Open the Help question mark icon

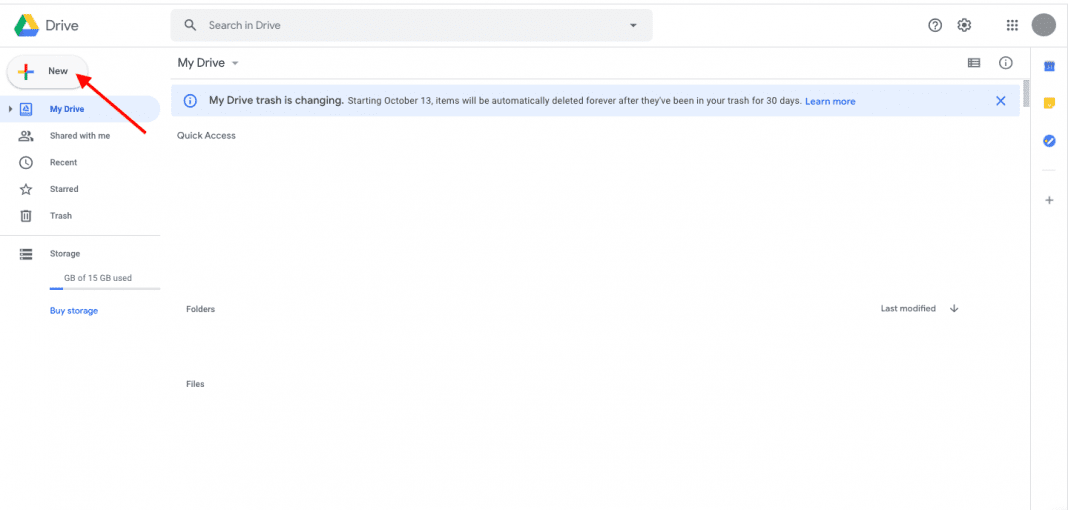[935, 25]
